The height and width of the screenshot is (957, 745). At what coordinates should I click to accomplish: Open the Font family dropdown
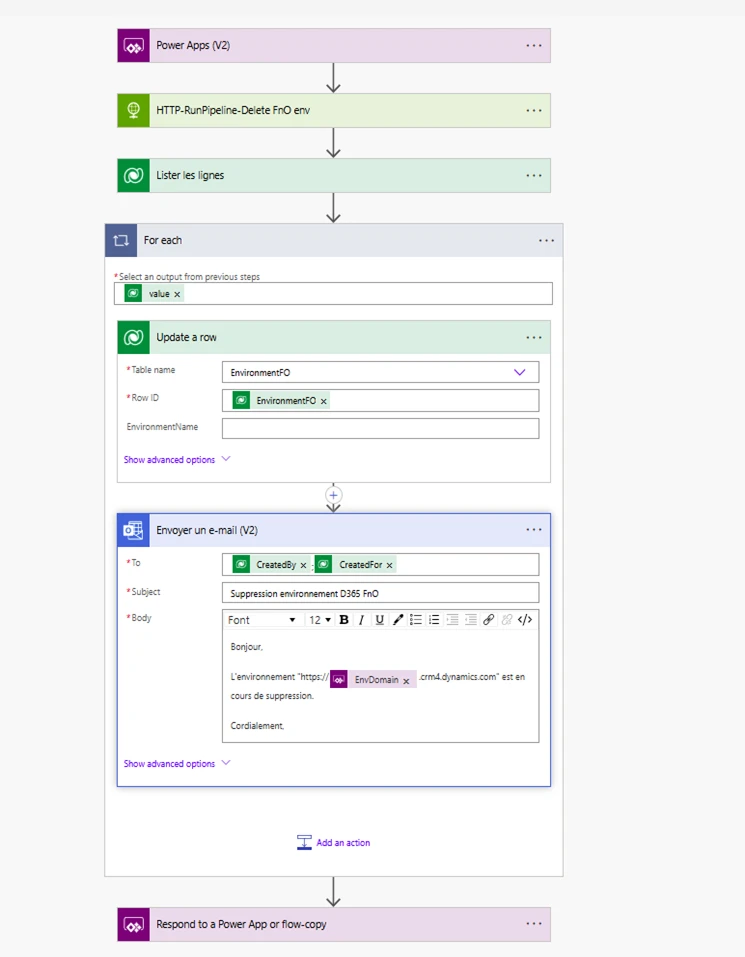(x=262, y=620)
